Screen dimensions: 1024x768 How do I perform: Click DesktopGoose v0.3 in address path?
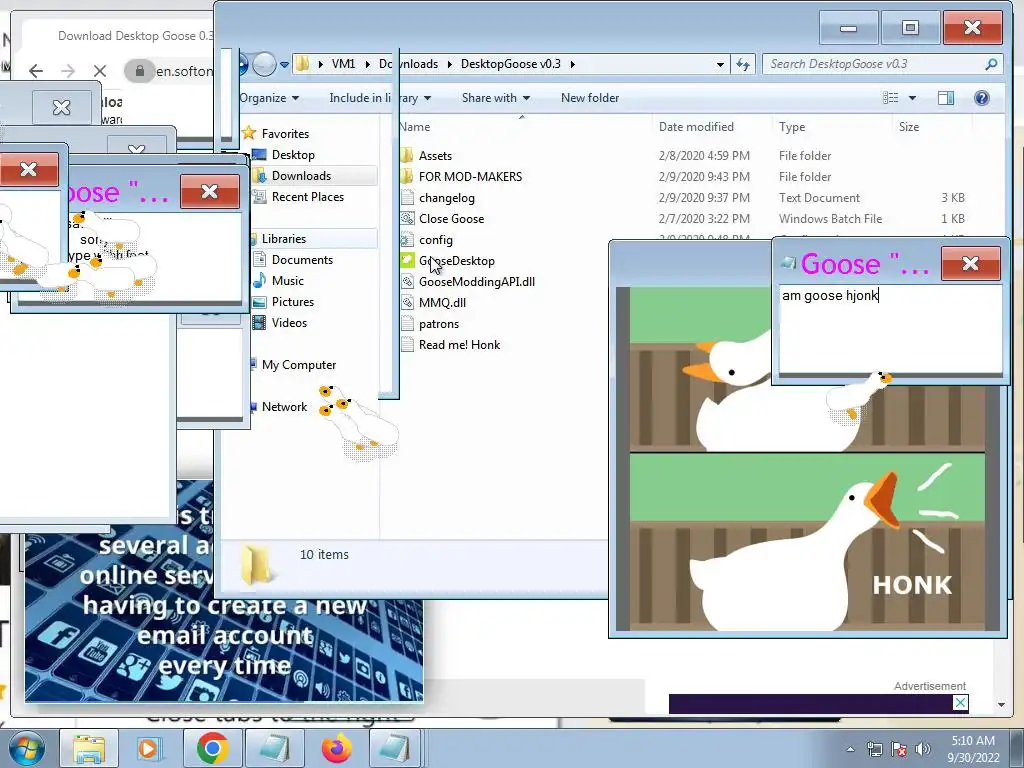[x=511, y=64]
